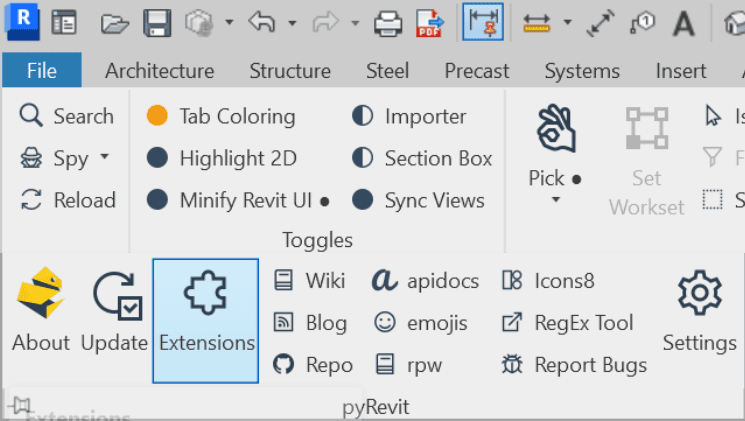Open the File tab
745x421 pixels.
42,71
